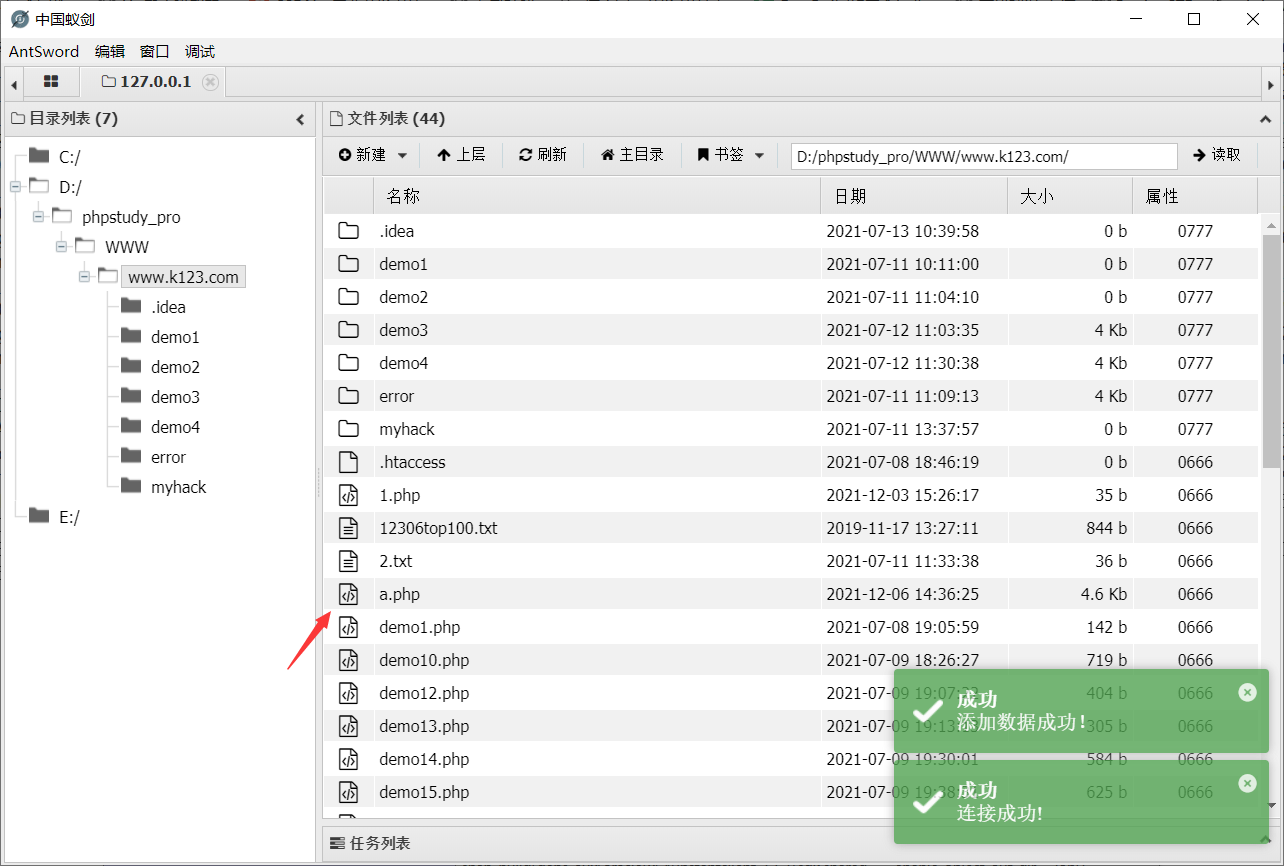
Task: Click date 2021-12-03 15:26:17 of 1.php
Action: (x=902, y=495)
